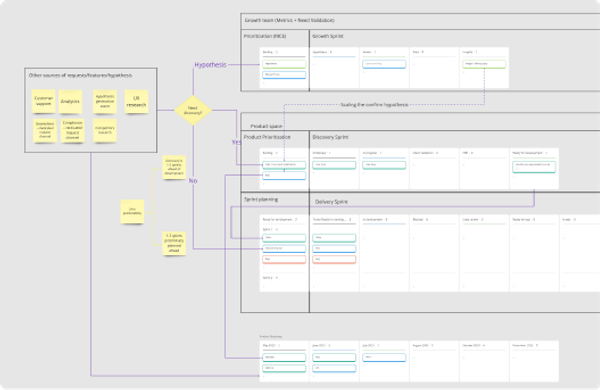Click the August column header in roadmap

click(x=423, y=346)
